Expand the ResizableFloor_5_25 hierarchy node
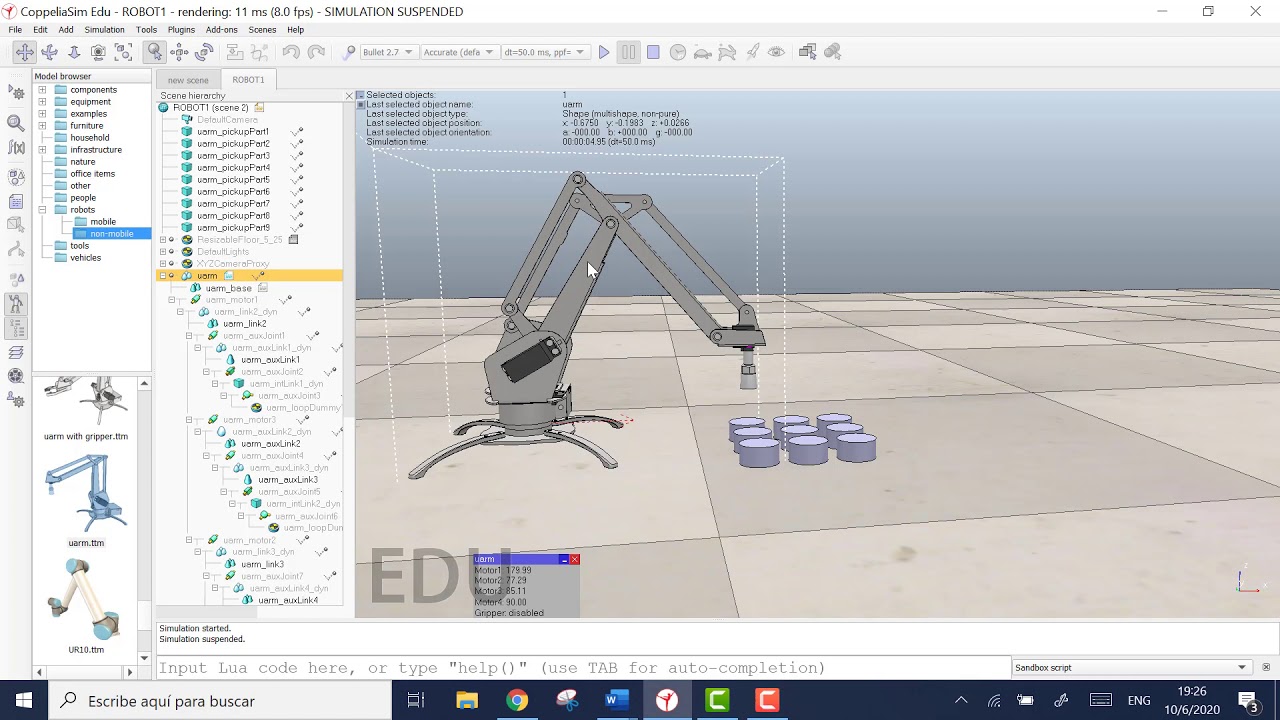 pos(163,240)
